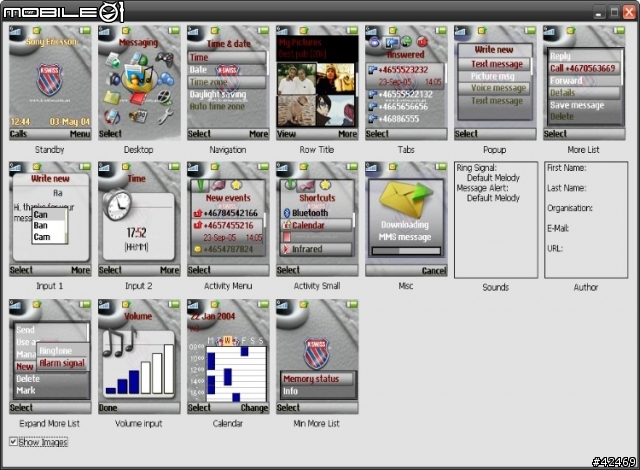Open the Activity Small preview thumbnail
Viewport: 640px width, 470px height.
pyautogui.click(x=317, y=219)
